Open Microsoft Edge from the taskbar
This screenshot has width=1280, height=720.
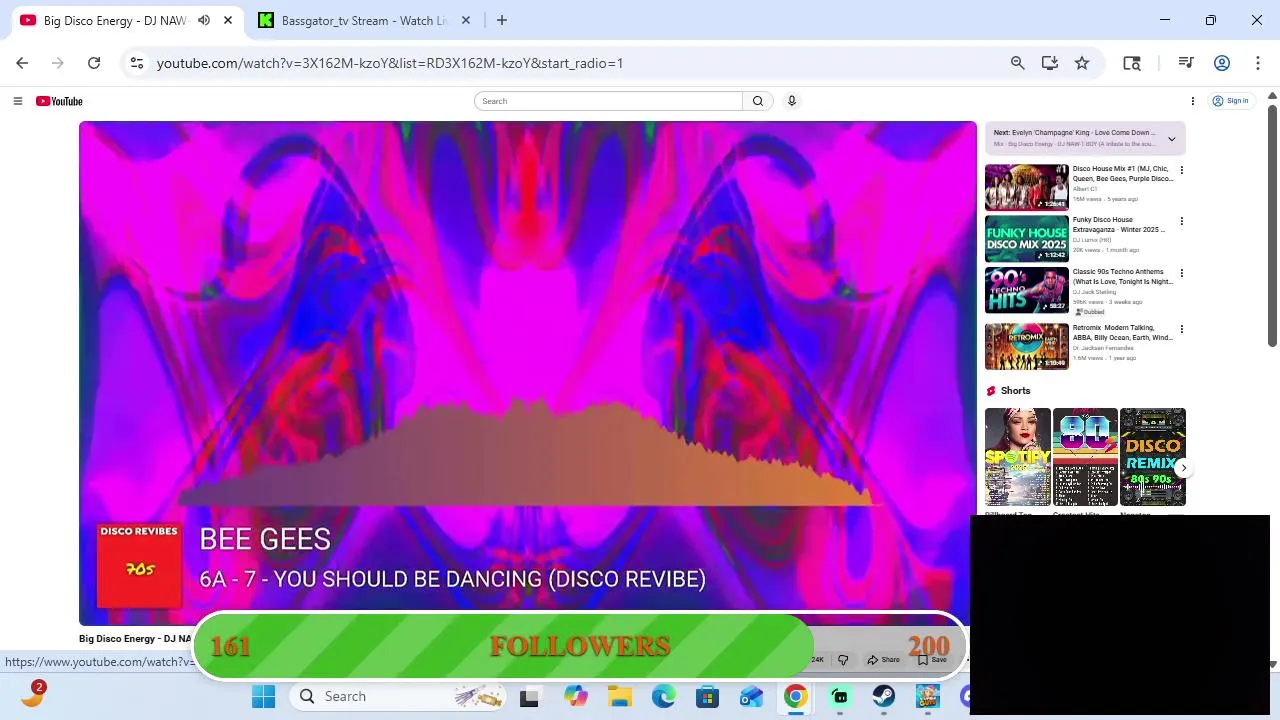663,696
